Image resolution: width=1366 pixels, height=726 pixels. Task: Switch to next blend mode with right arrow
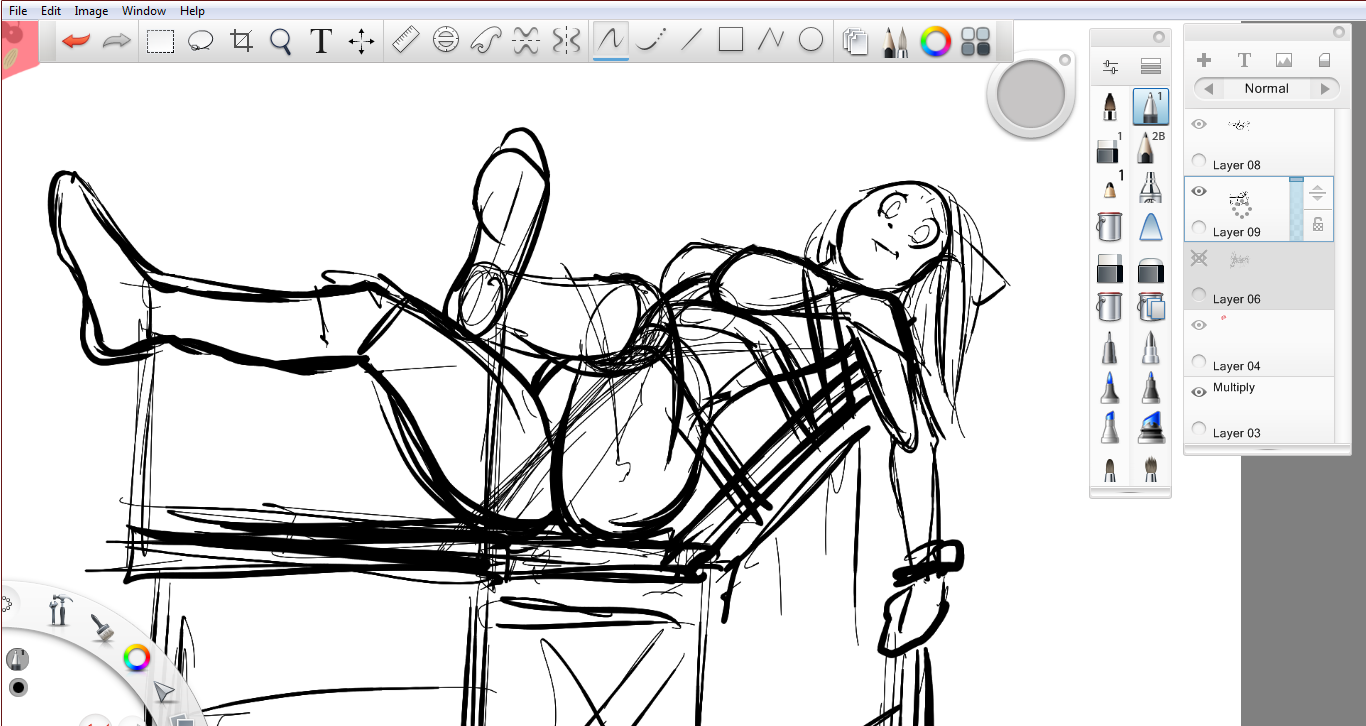tap(1325, 89)
